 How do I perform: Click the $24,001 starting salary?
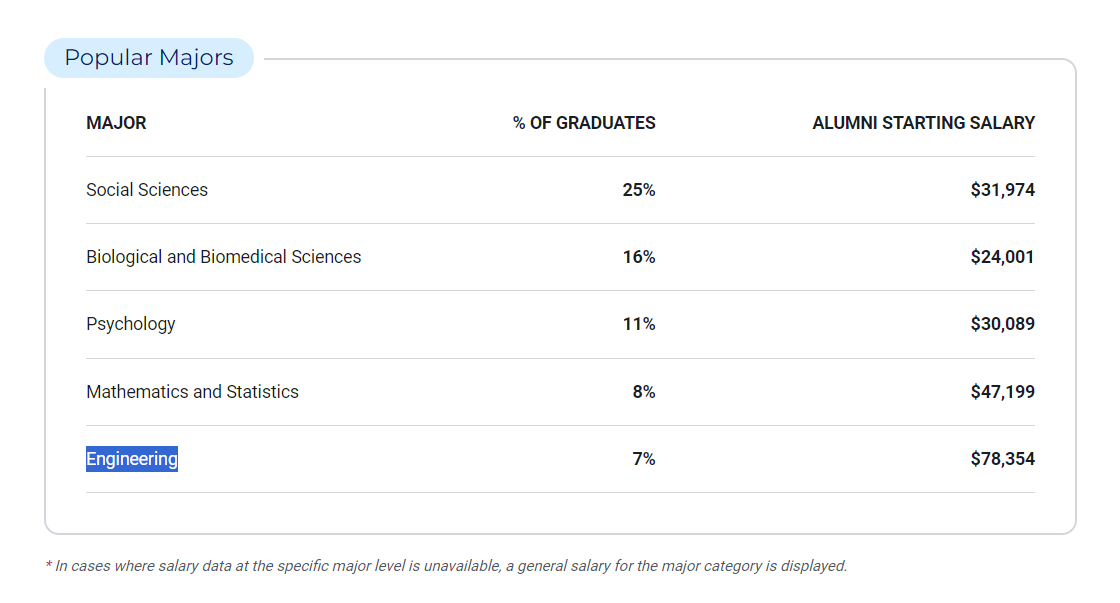pyautogui.click(x=1002, y=257)
